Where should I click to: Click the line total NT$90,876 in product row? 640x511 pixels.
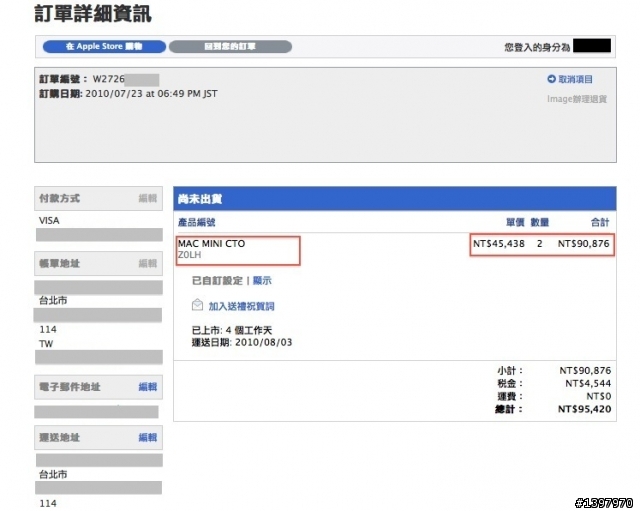point(583,244)
